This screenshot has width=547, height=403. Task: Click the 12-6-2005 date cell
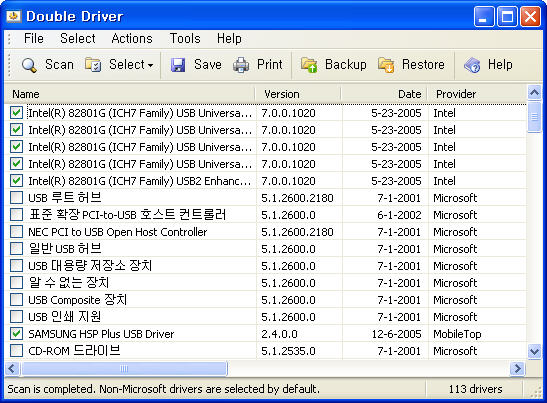click(396, 334)
